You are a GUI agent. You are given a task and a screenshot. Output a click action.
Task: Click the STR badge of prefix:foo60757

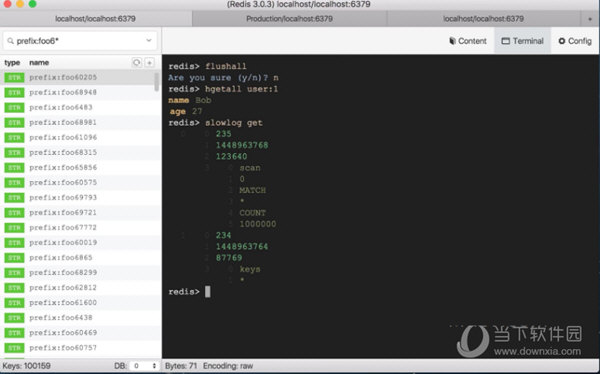tap(14, 348)
